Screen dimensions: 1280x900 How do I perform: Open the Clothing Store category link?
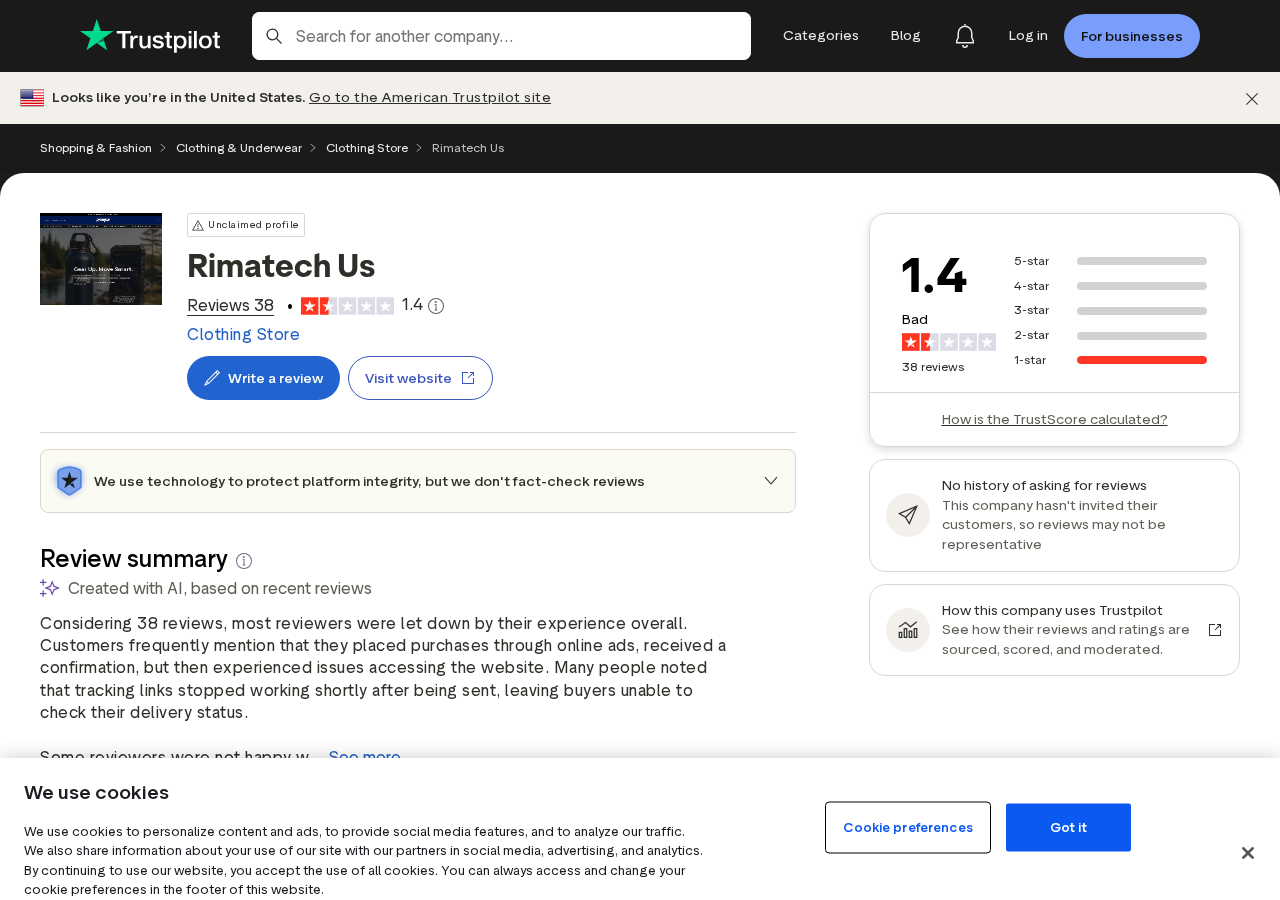pos(243,334)
